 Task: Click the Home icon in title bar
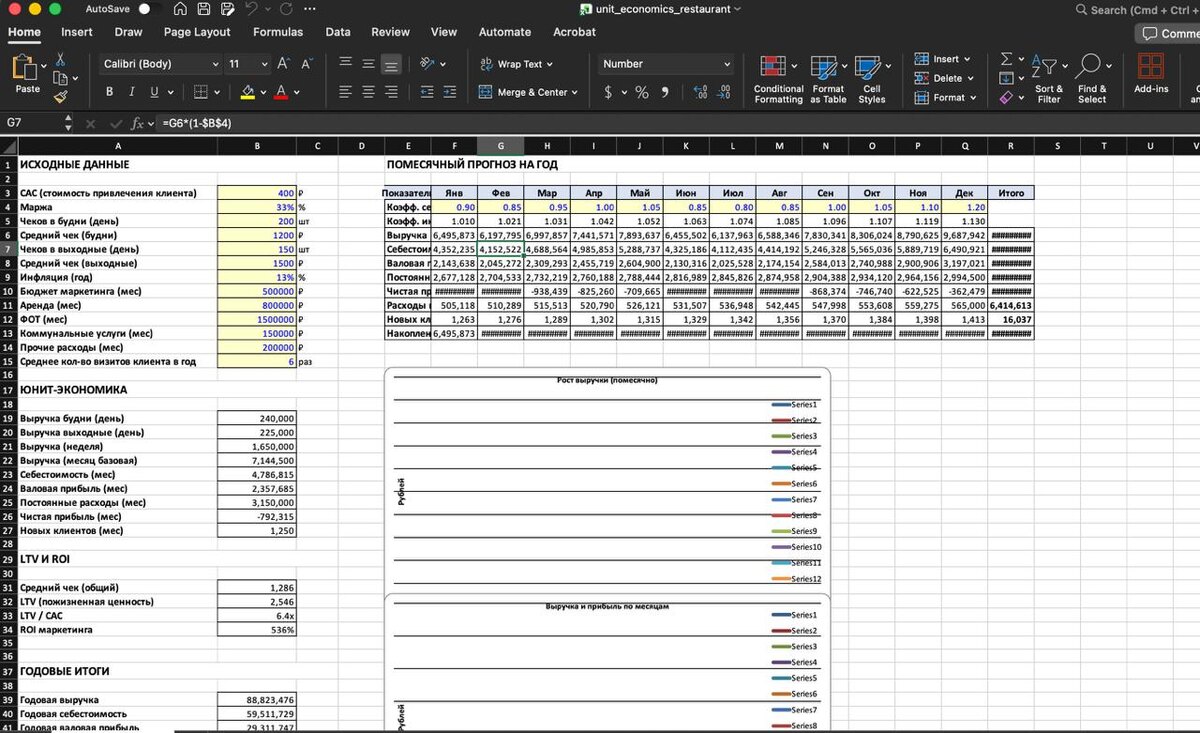(180, 9)
